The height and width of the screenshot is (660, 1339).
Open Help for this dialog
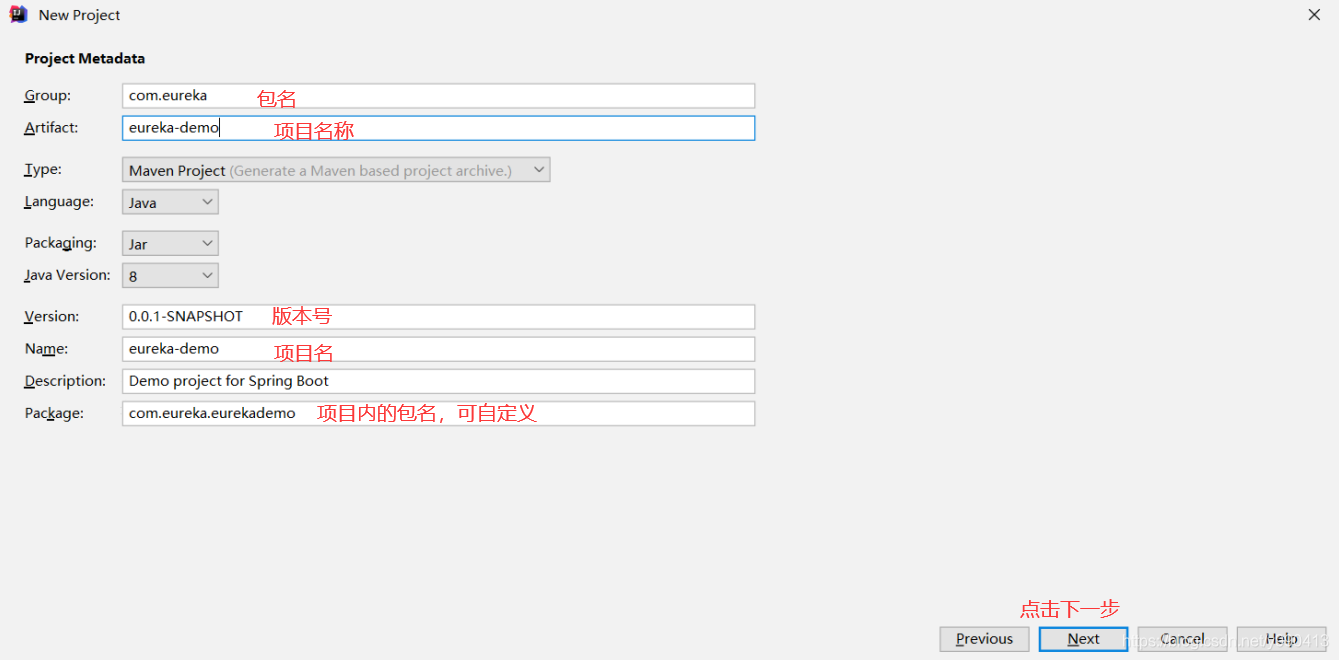(x=1281, y=639)
